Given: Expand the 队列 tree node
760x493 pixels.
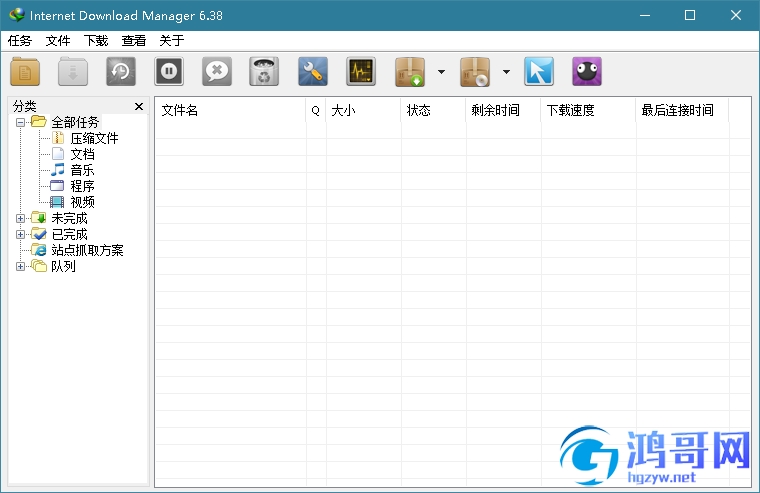Looking at the screenshot, I should tap(20, 266).
